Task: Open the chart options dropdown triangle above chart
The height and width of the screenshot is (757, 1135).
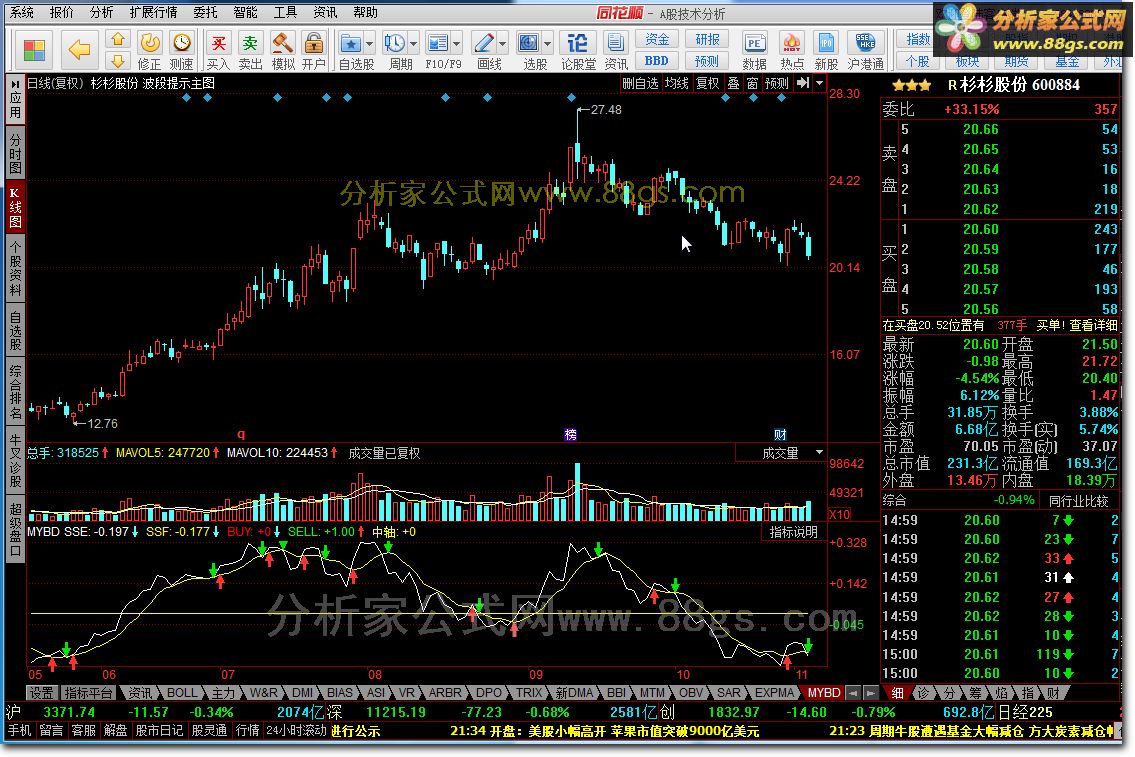Action: (x=819, y=83)
